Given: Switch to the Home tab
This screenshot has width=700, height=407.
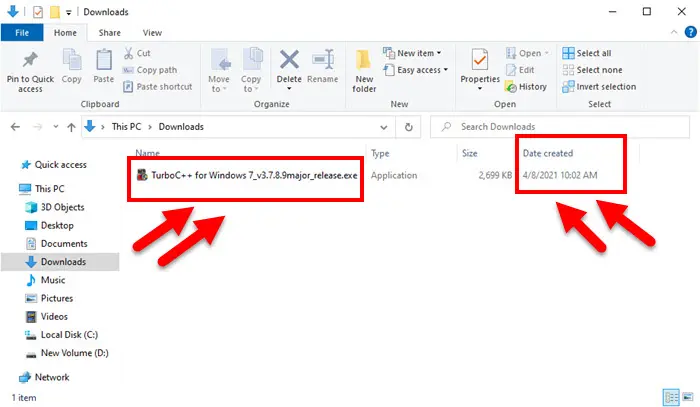Looking at the screenshot, I should pyautogui.click(x=65, y=33).
